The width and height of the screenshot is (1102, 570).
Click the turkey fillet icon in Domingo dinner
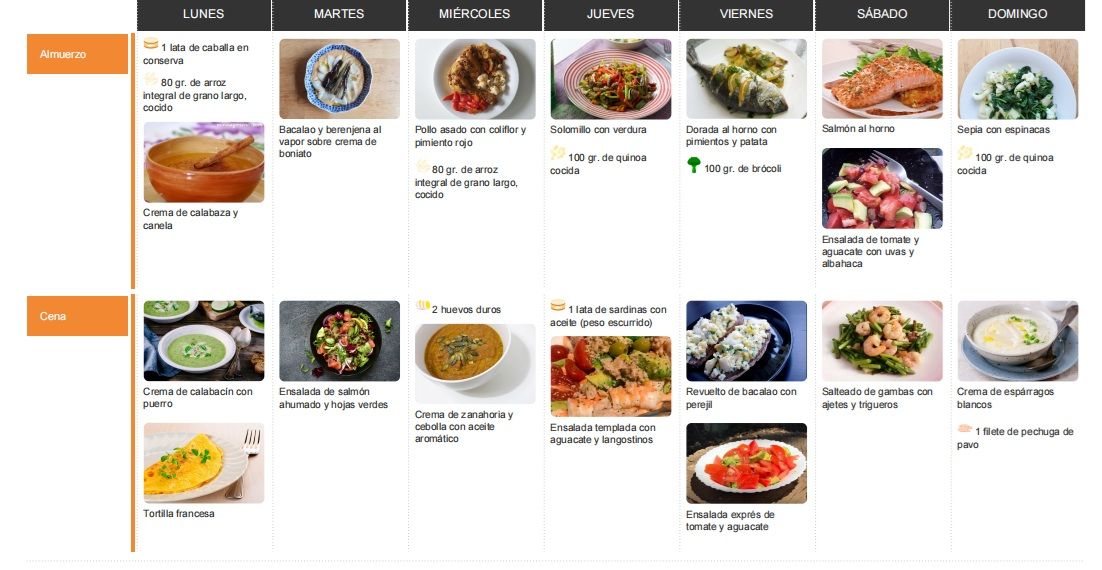point(965,429)
